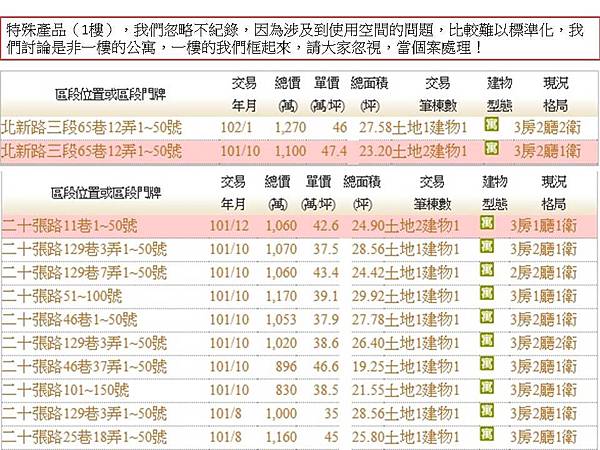The image size is (600, 450).
Task: Select the 1,170 total price cell
Action: [x=281, y=296]
